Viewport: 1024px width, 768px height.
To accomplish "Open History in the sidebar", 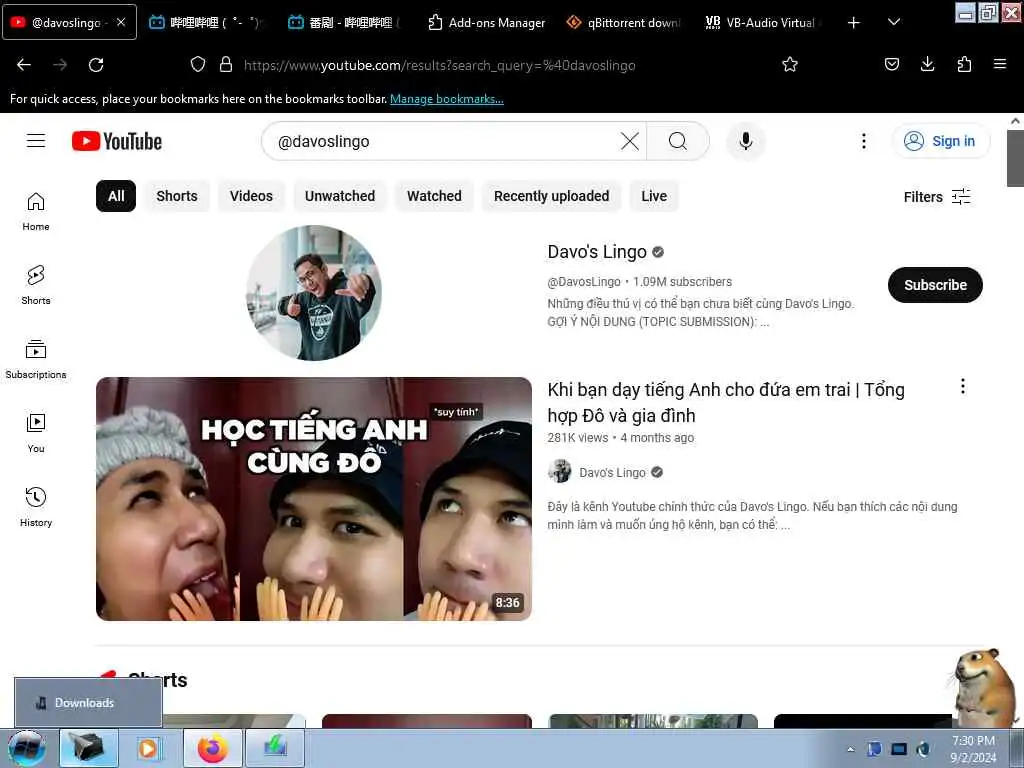I will coord(36,507).
